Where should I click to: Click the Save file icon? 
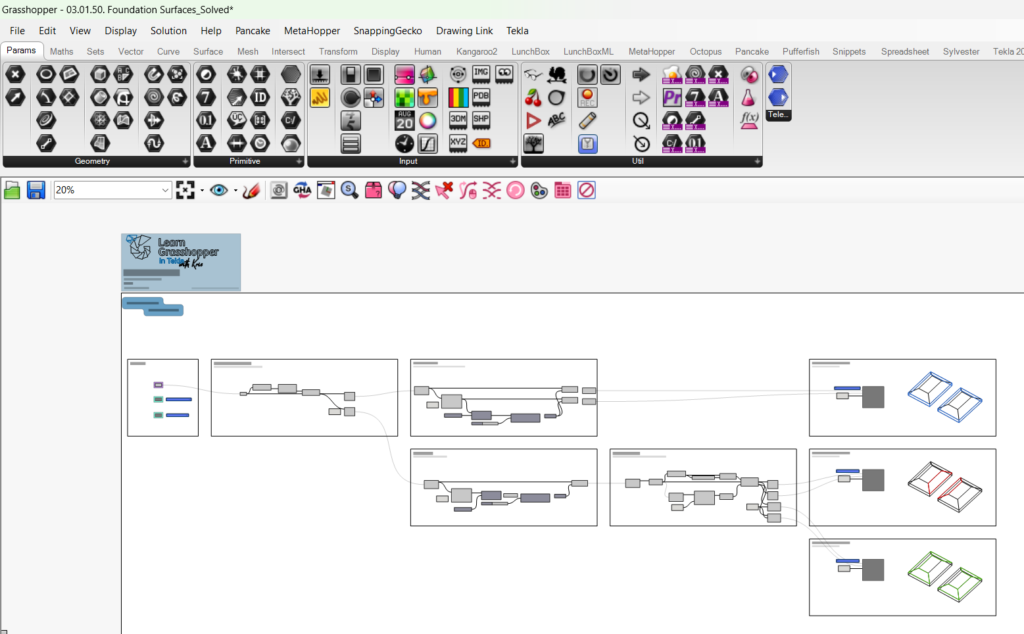pos(36,190)
